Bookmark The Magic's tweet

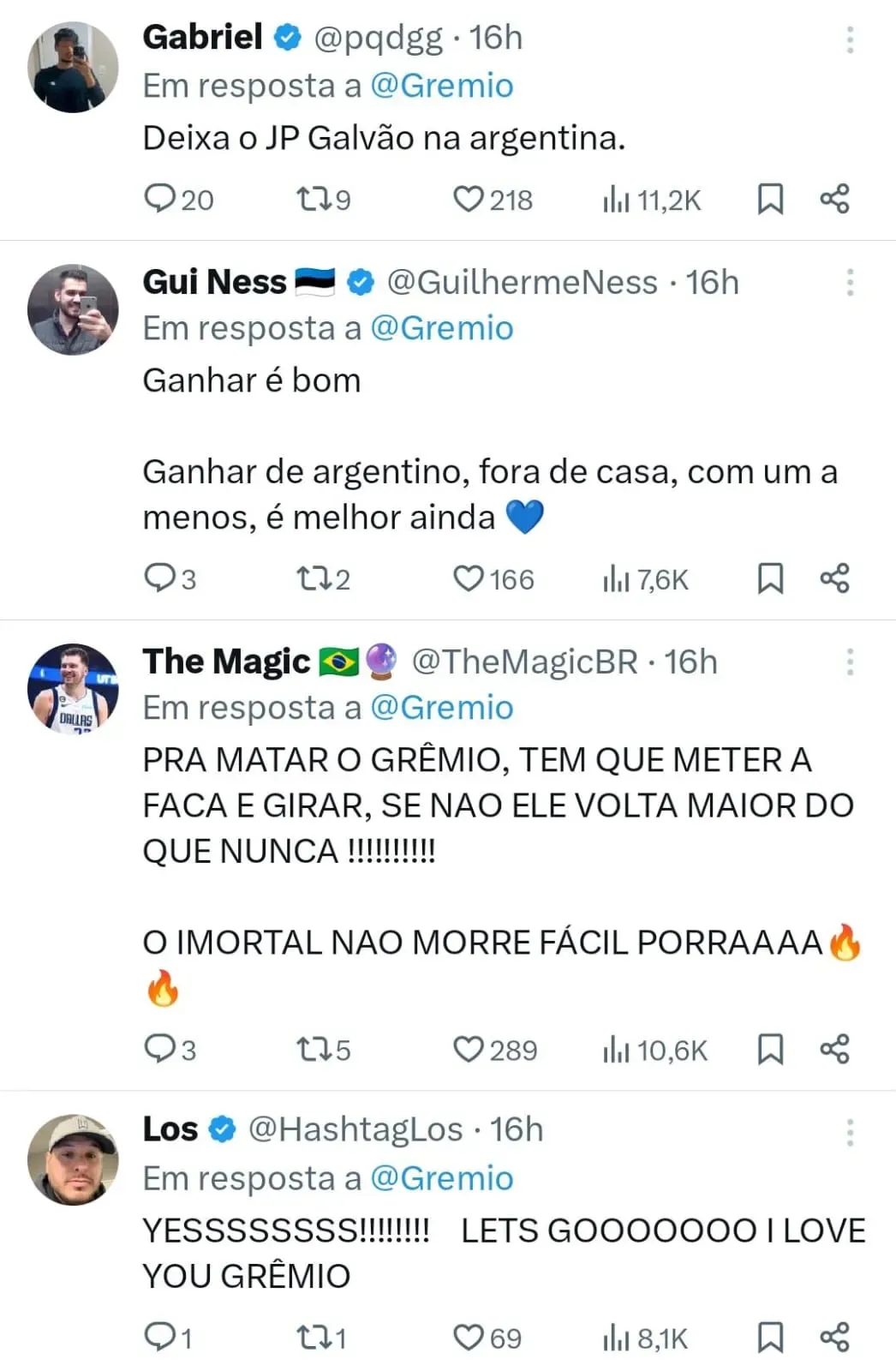click(770, 1050)
